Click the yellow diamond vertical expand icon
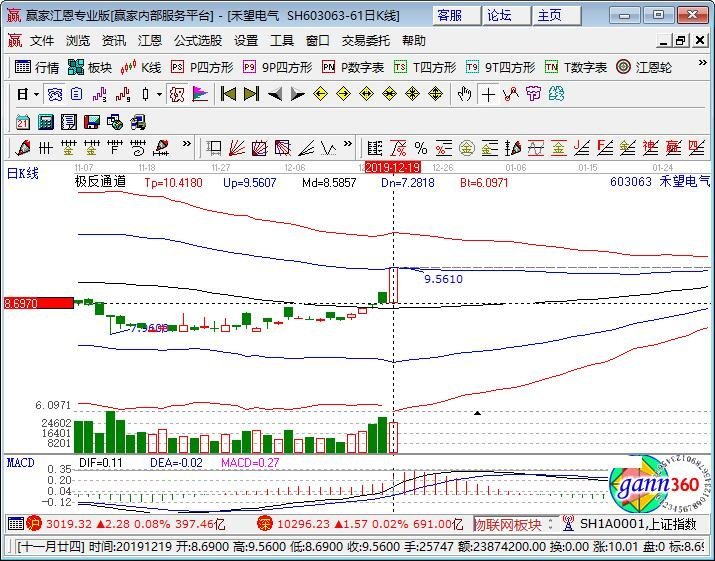The image size is (715, 561). (435, 94)
